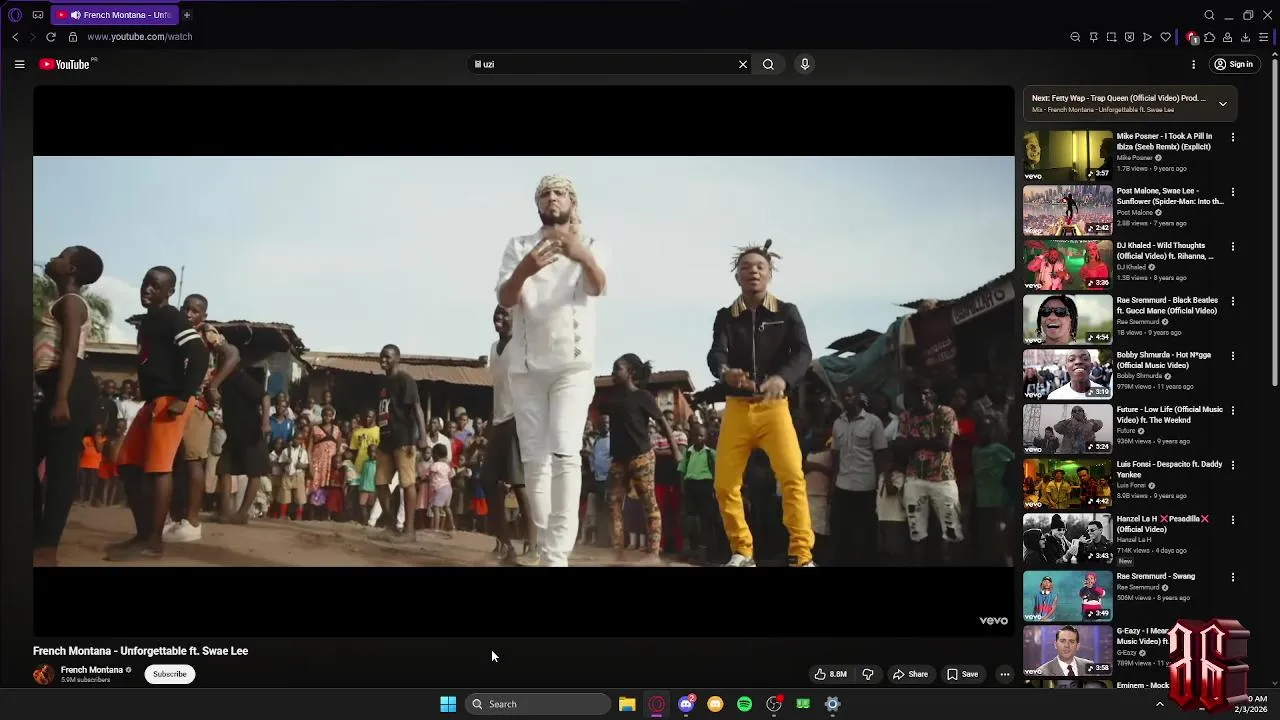Open more actions ellipsis below the video
1280x720 pixels.
pyautogui.click(x=1005, y=674)
